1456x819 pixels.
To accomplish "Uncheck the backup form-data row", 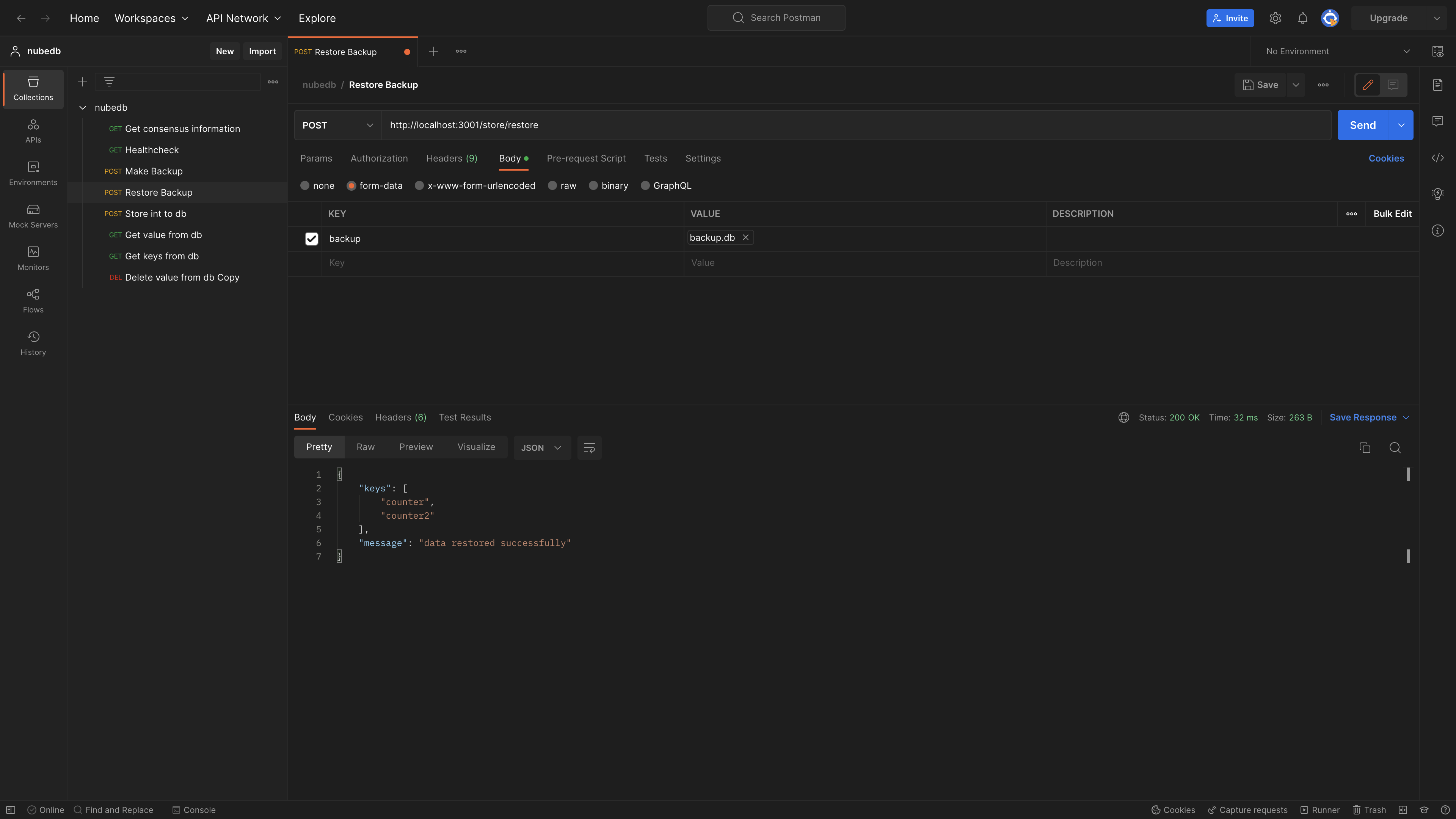I will pos(311,238).
